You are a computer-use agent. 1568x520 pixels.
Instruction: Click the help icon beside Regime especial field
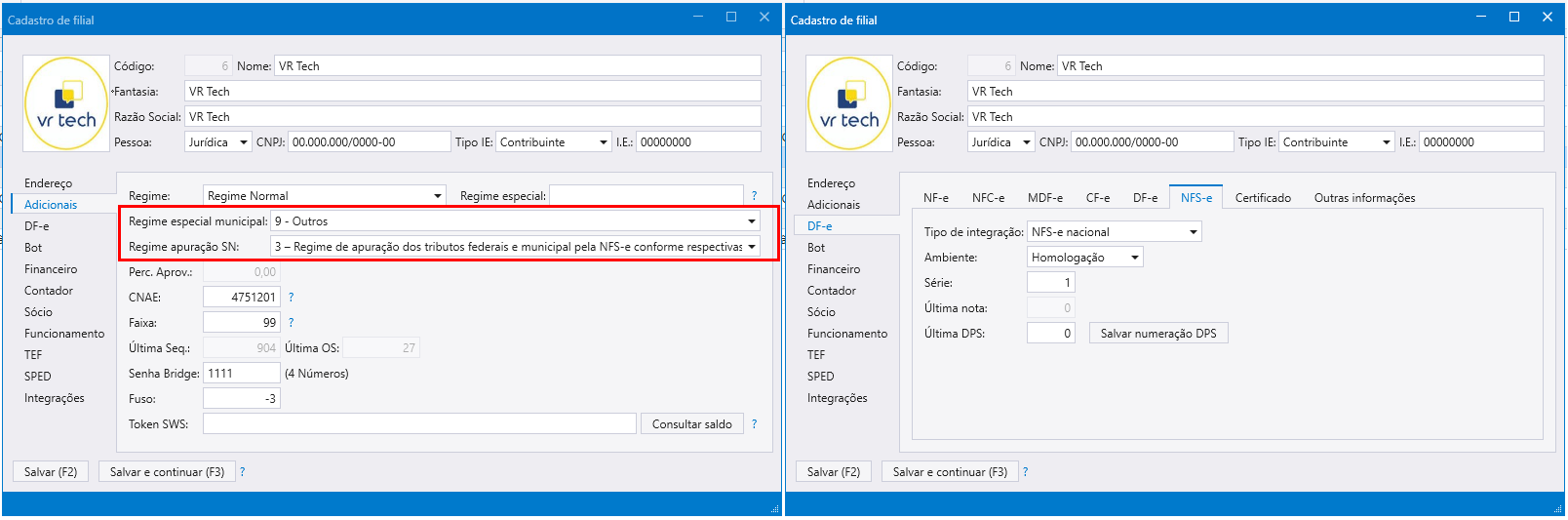(x=754, y=196)
